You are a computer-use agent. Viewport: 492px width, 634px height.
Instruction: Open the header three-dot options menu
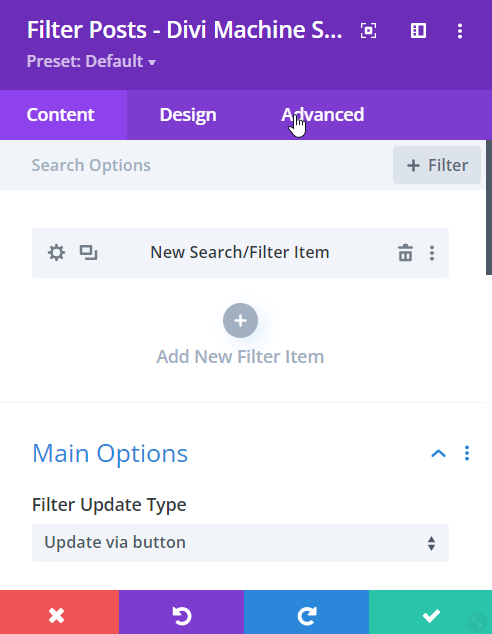click(x=460, y=31)
